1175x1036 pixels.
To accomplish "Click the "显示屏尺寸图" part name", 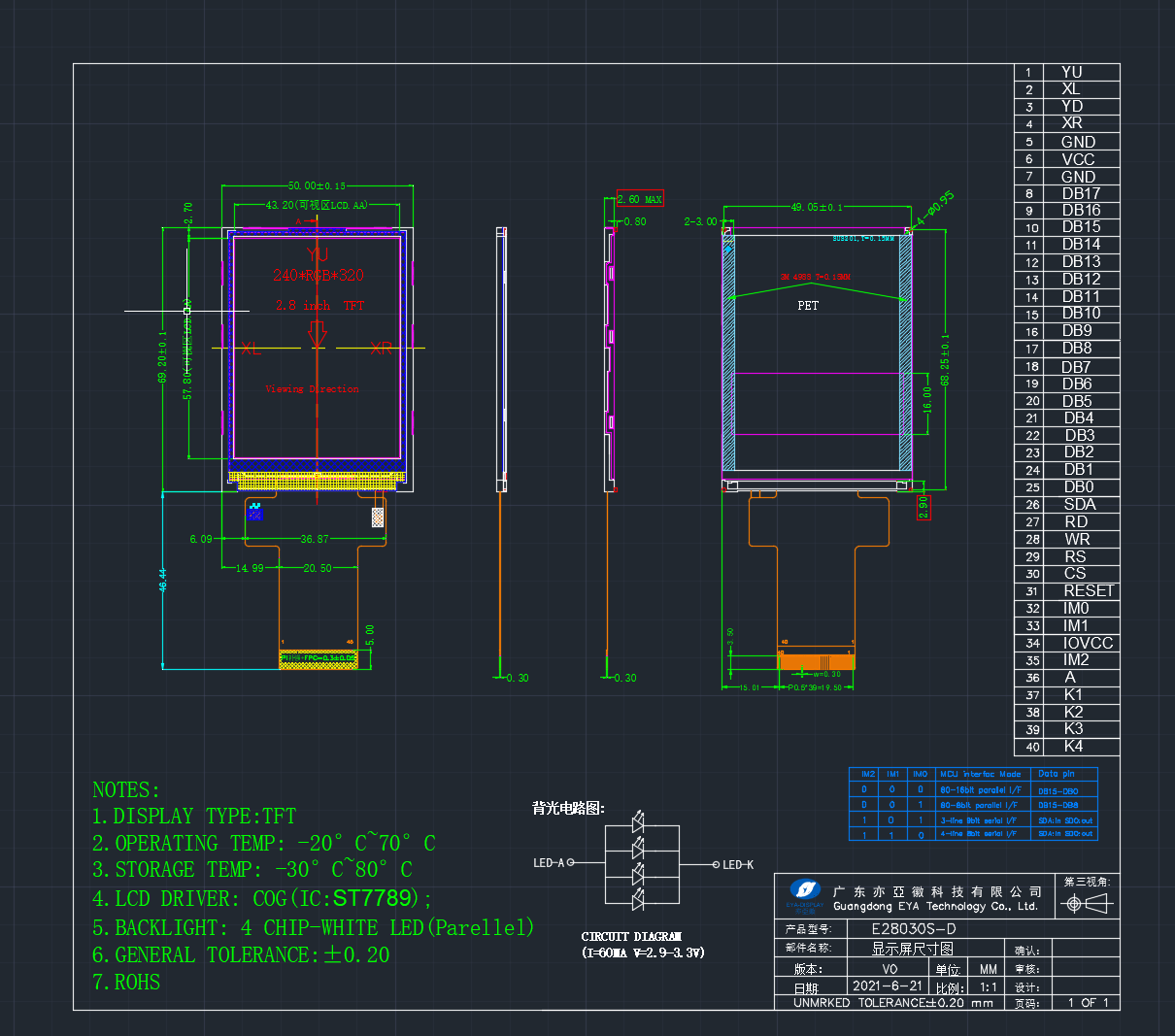I will [912, 948].
